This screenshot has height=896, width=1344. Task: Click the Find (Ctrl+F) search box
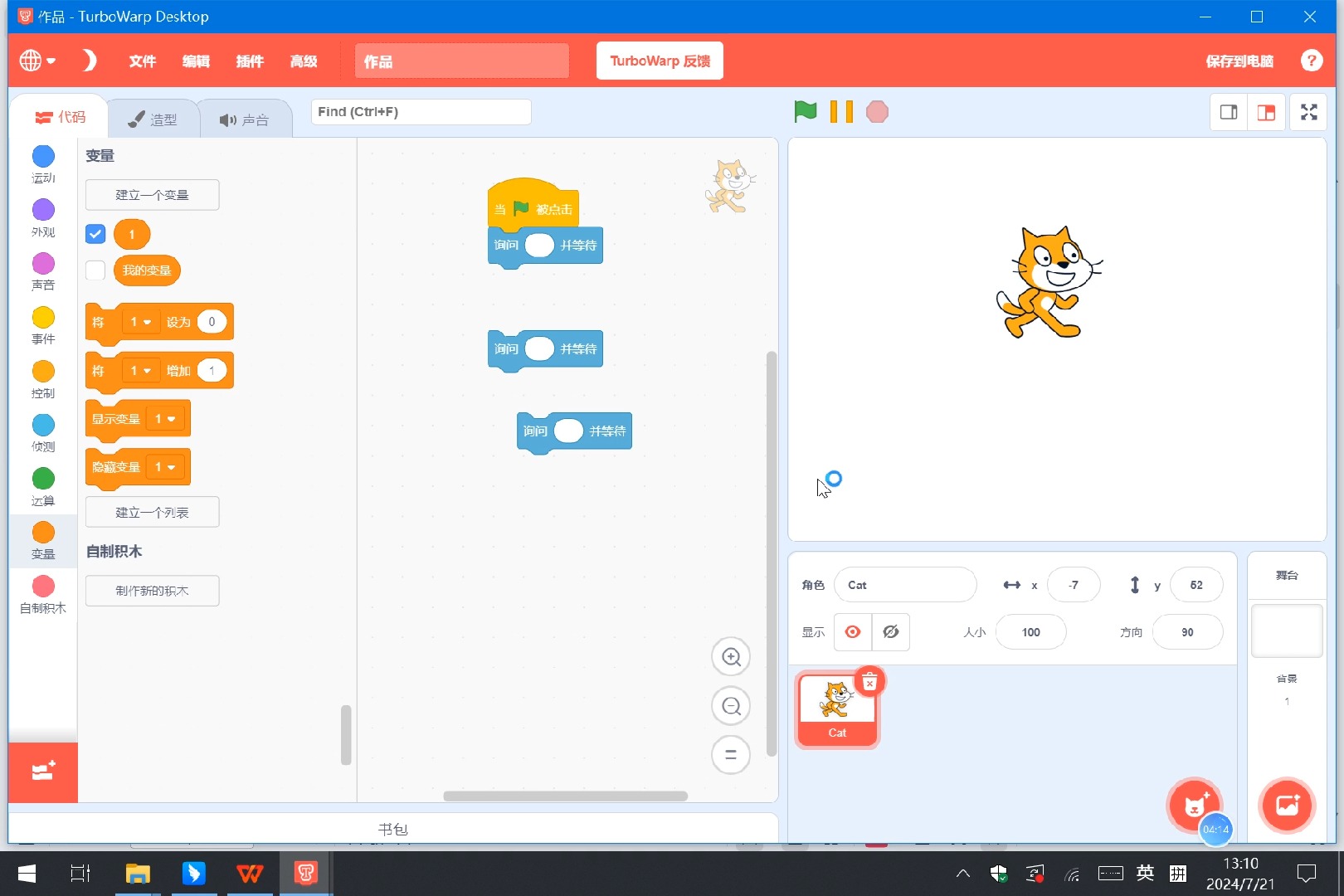coord(421,112)
